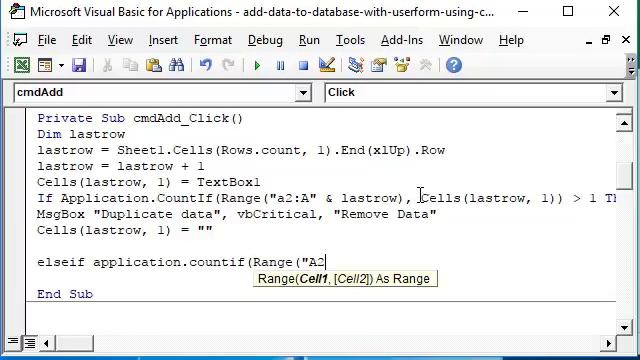
Task: Open the Add-Ins menu
Action: [x=402, y=40]
